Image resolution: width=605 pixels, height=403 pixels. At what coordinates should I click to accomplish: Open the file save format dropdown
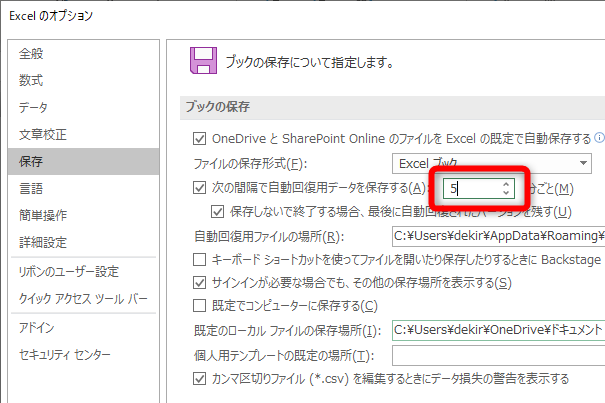(491, 163)
